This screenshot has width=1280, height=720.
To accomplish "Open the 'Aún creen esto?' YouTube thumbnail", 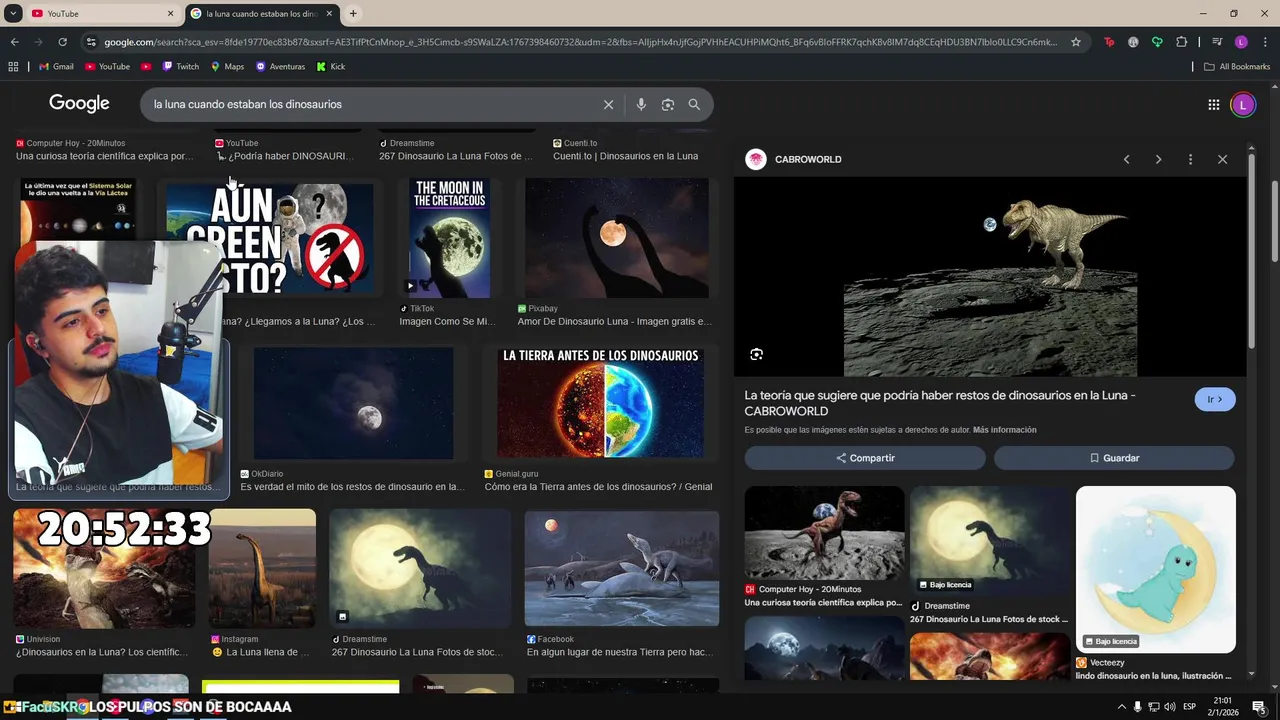I will coord(270,238).
